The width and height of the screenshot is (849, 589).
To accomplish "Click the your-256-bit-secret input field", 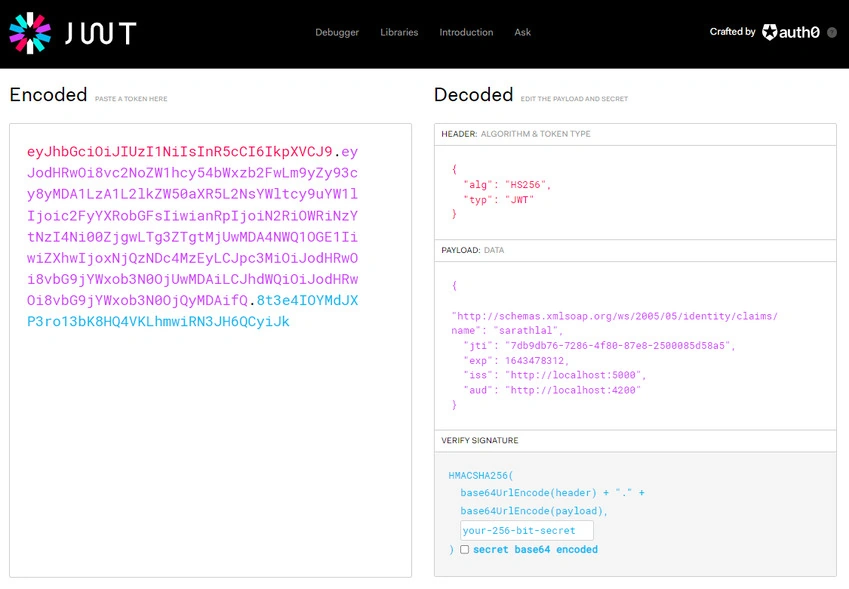I will 527,531.
